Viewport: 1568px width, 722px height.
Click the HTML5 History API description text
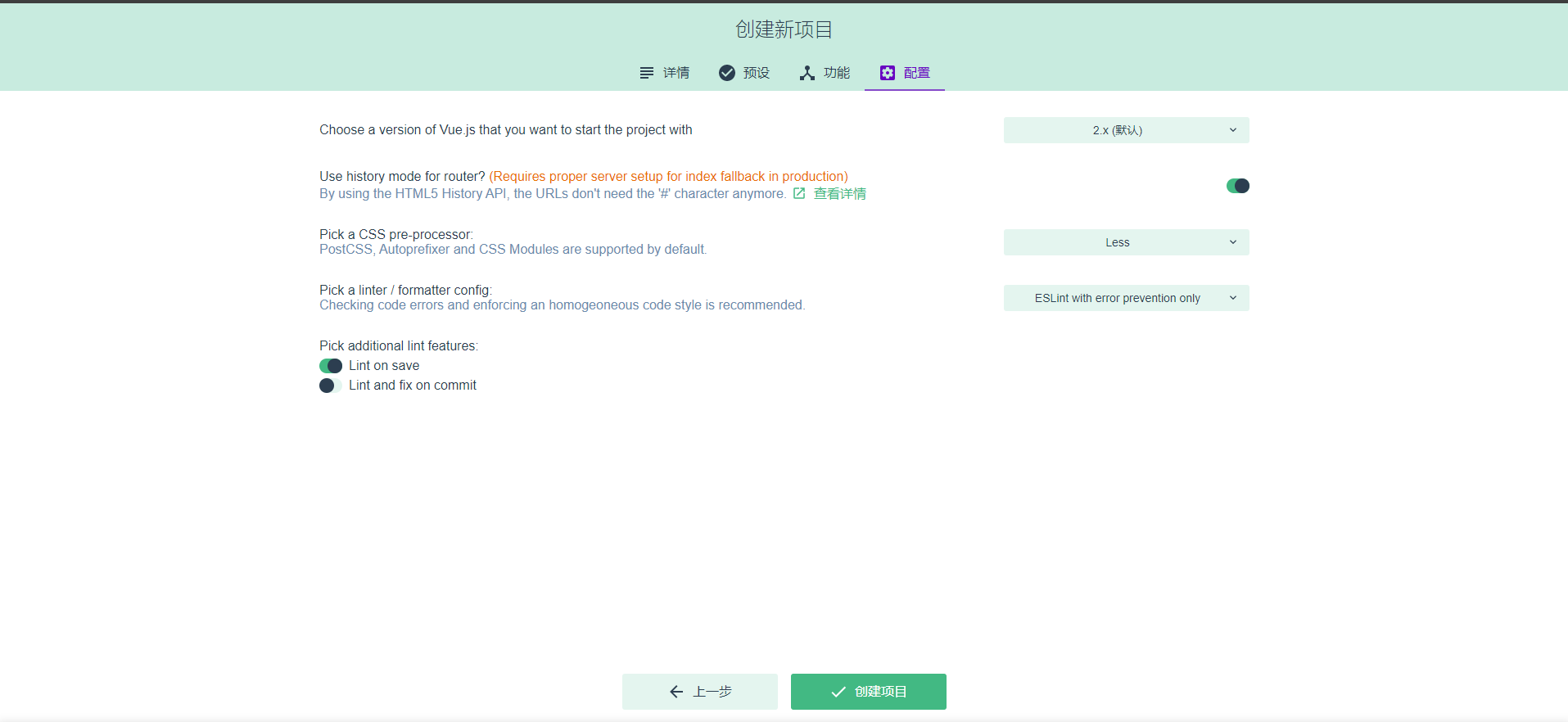point(553,193)
